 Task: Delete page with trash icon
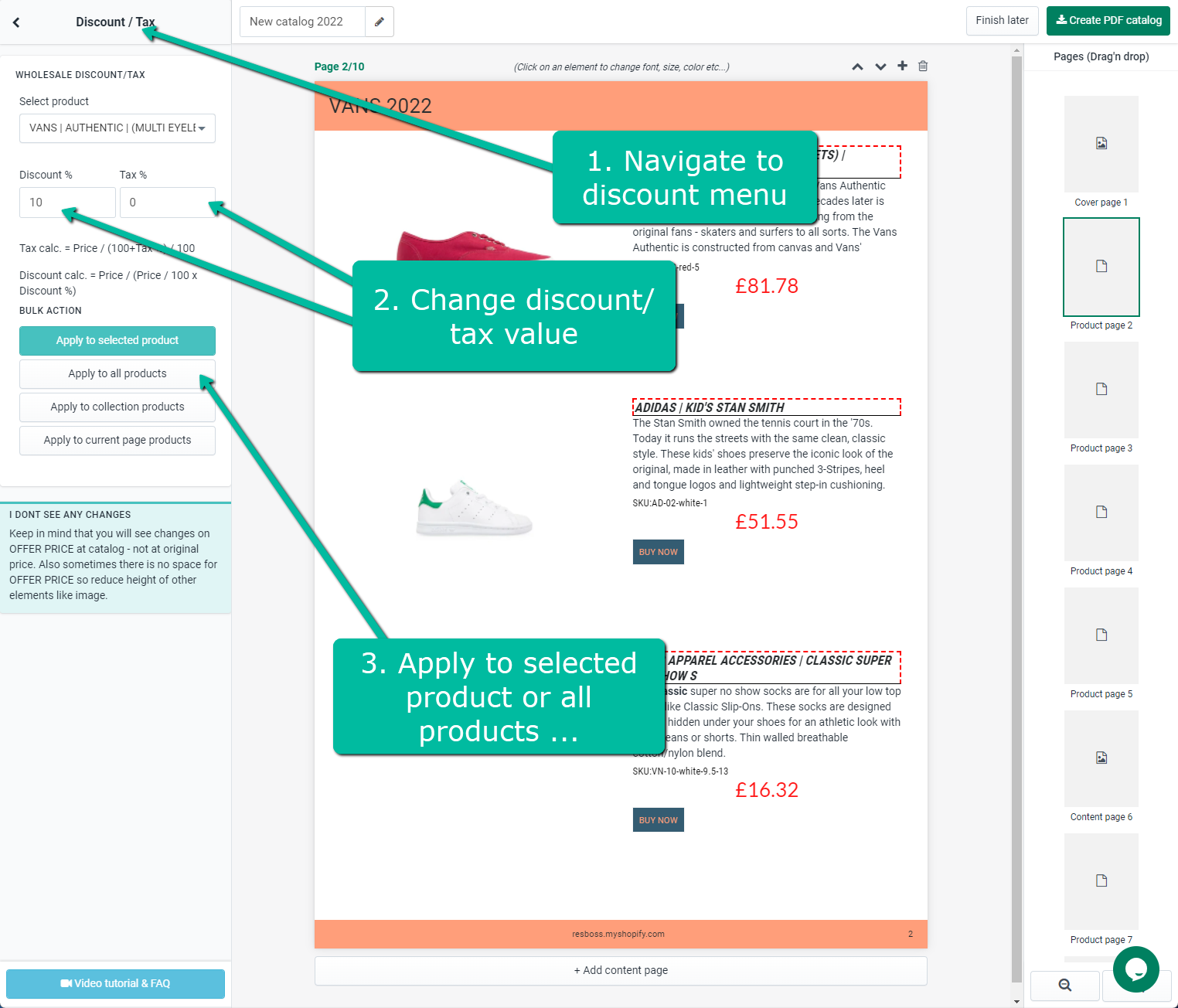tap(923, 66)
